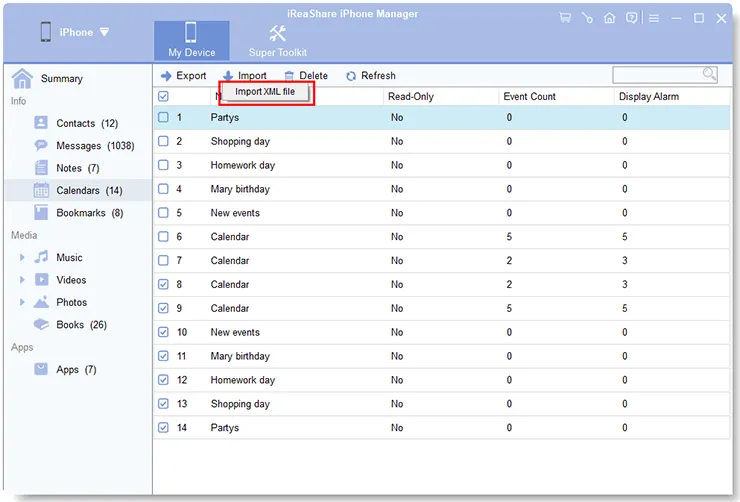This screenshot has height=502, width=740.
Task: Expand the Videos tree node
Action: (x=22, y=280)
